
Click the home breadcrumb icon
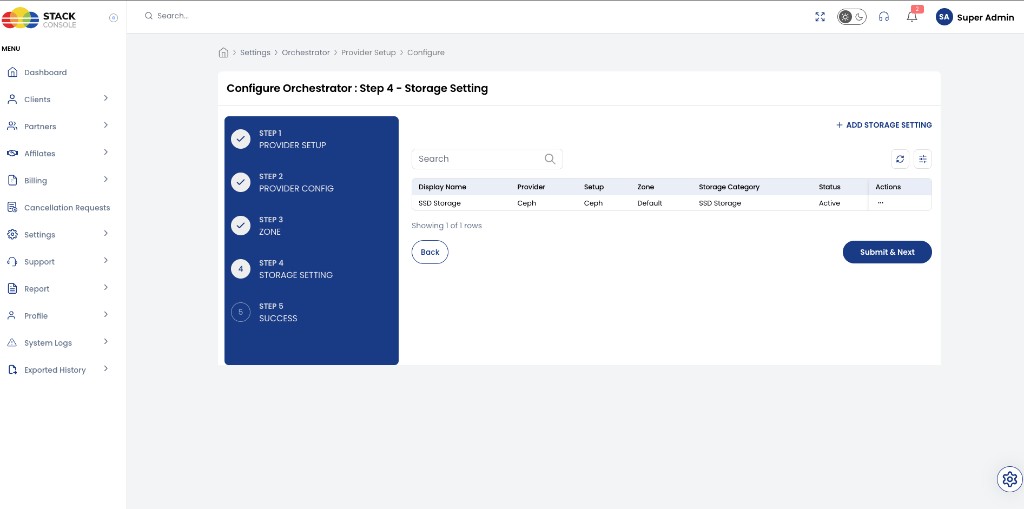tap(223, 52)
